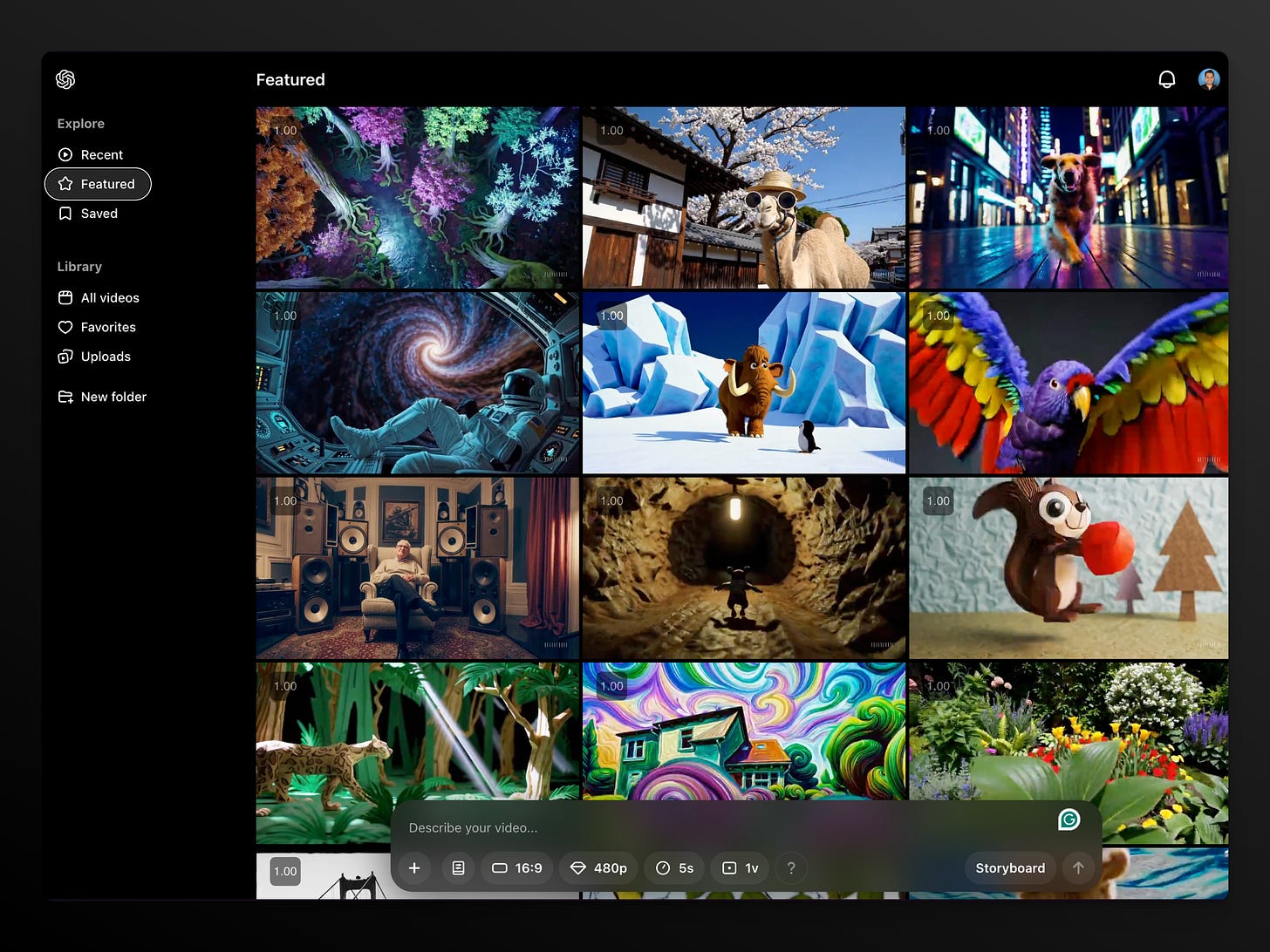Open the flower garden video
Viewport: 1270px width, 952px height.
pos(1069,731)
